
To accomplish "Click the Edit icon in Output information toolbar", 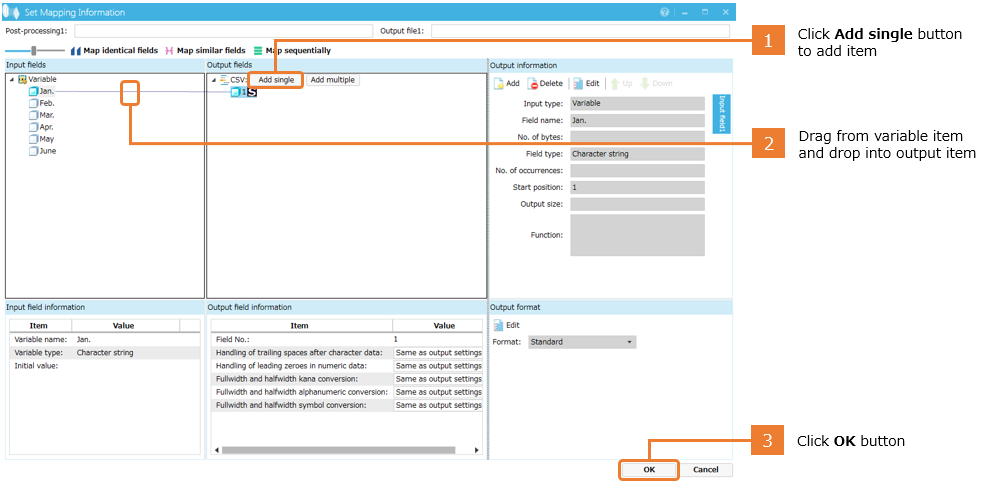I will pyautogui.click(x=578, y=84).
